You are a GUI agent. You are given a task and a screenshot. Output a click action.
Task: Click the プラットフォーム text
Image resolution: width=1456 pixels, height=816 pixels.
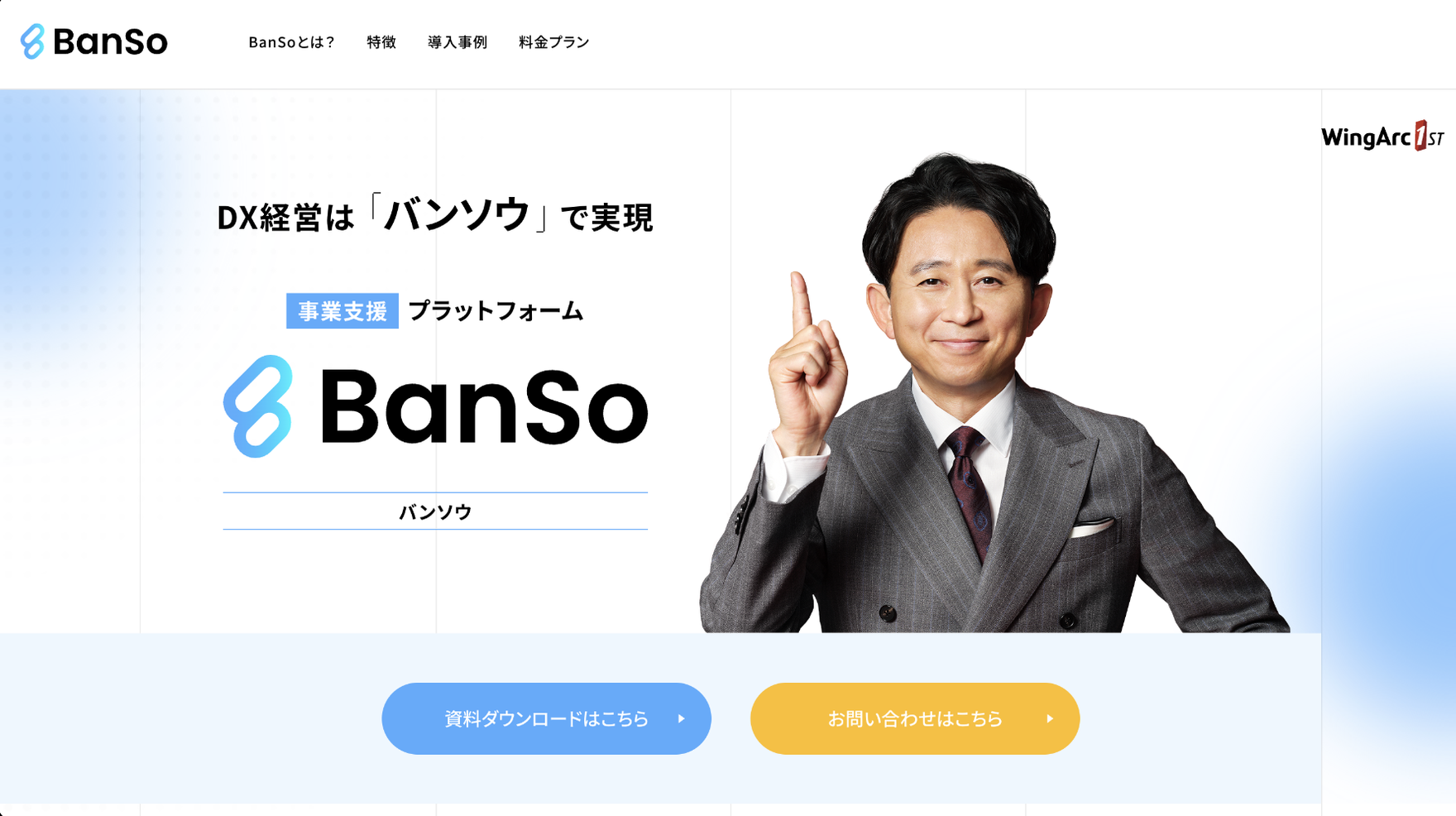496,311
